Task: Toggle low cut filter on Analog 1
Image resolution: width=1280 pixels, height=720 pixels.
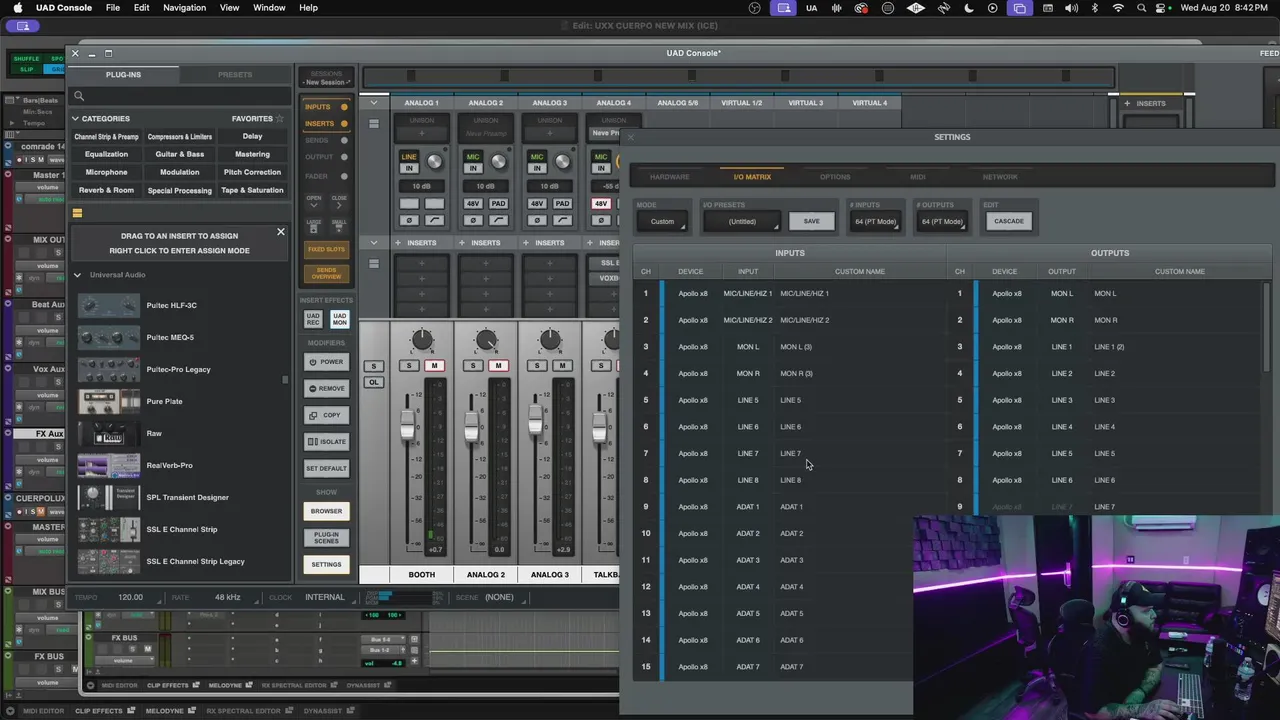Action: [x=434, y=220]
